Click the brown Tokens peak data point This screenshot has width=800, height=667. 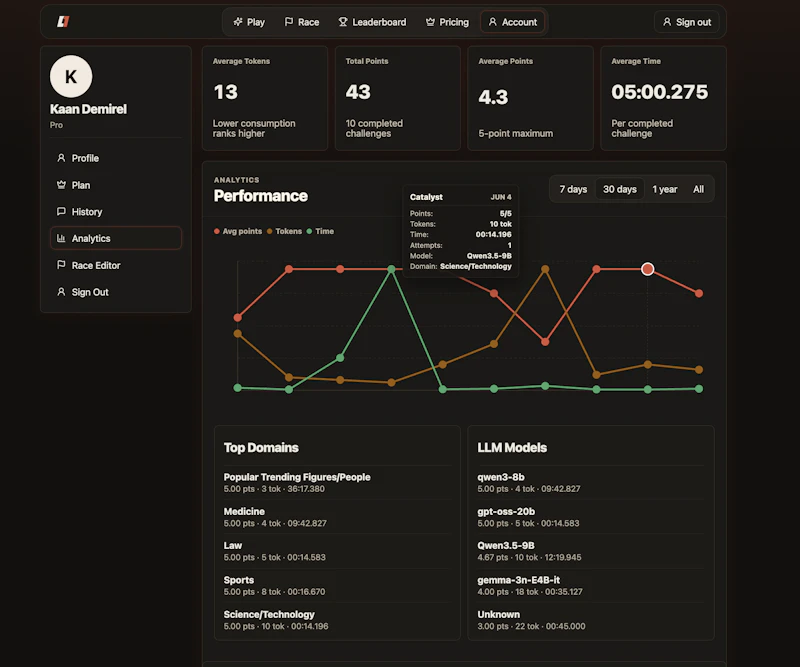[x=545, y=269]
